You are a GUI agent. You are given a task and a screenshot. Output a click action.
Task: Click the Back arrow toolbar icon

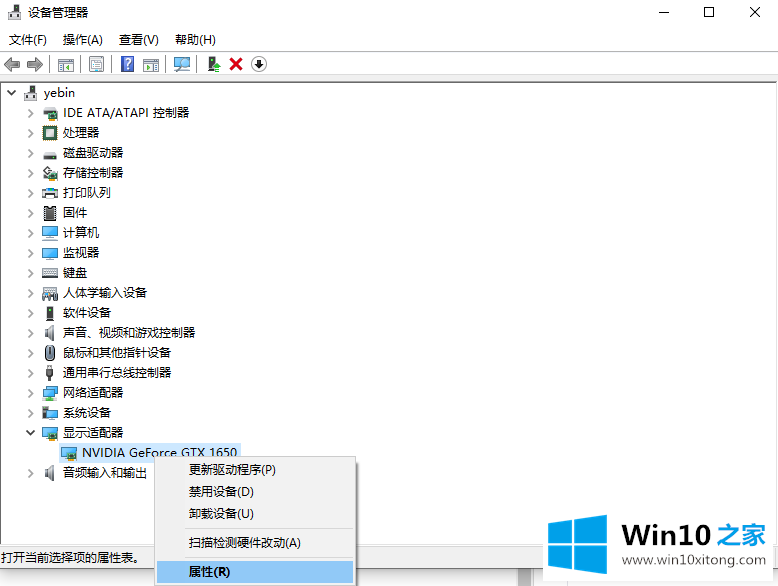pos(12,64)
